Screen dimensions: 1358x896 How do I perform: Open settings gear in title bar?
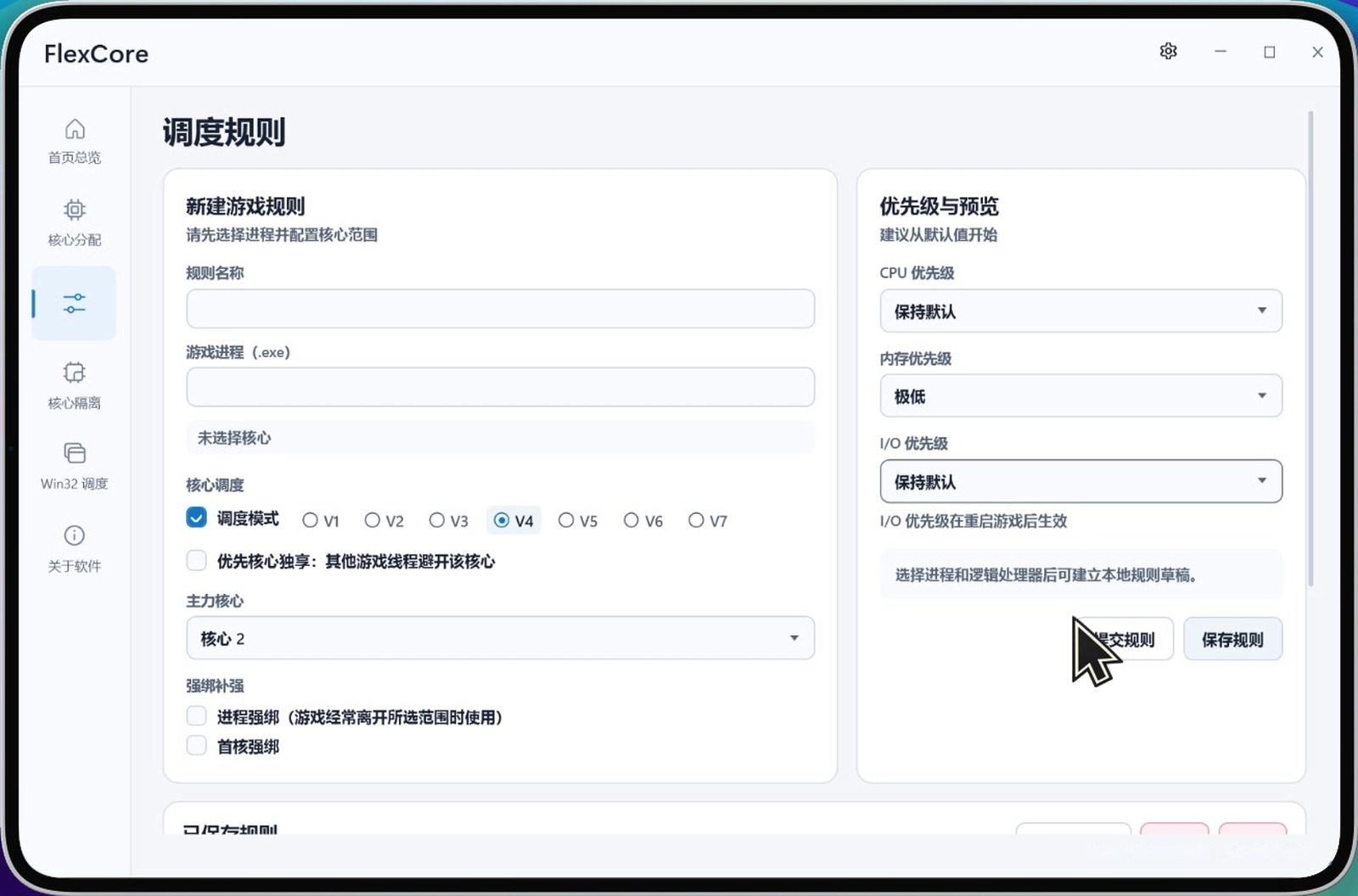click(1169, 52)
